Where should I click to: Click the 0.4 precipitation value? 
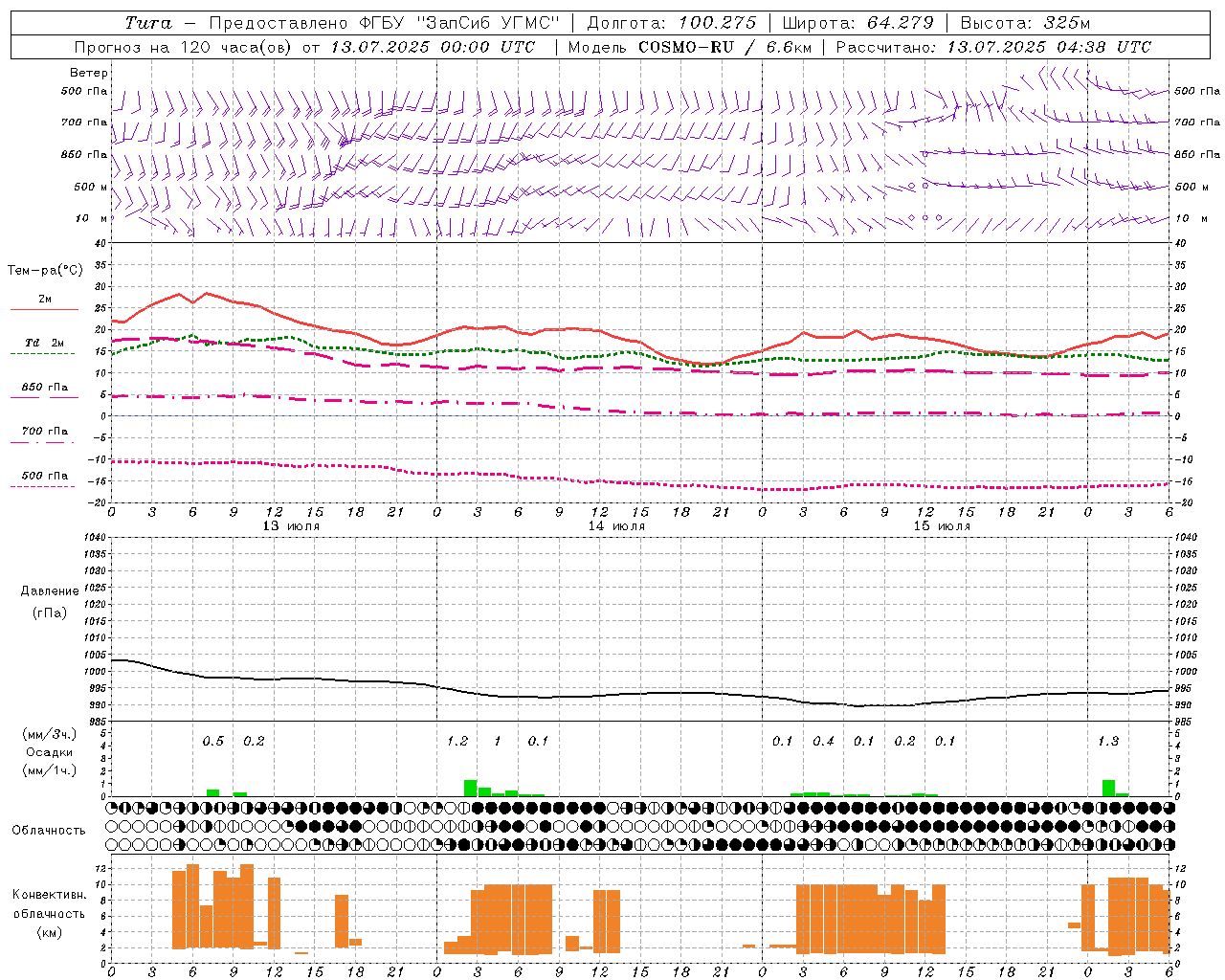[823, 741]
